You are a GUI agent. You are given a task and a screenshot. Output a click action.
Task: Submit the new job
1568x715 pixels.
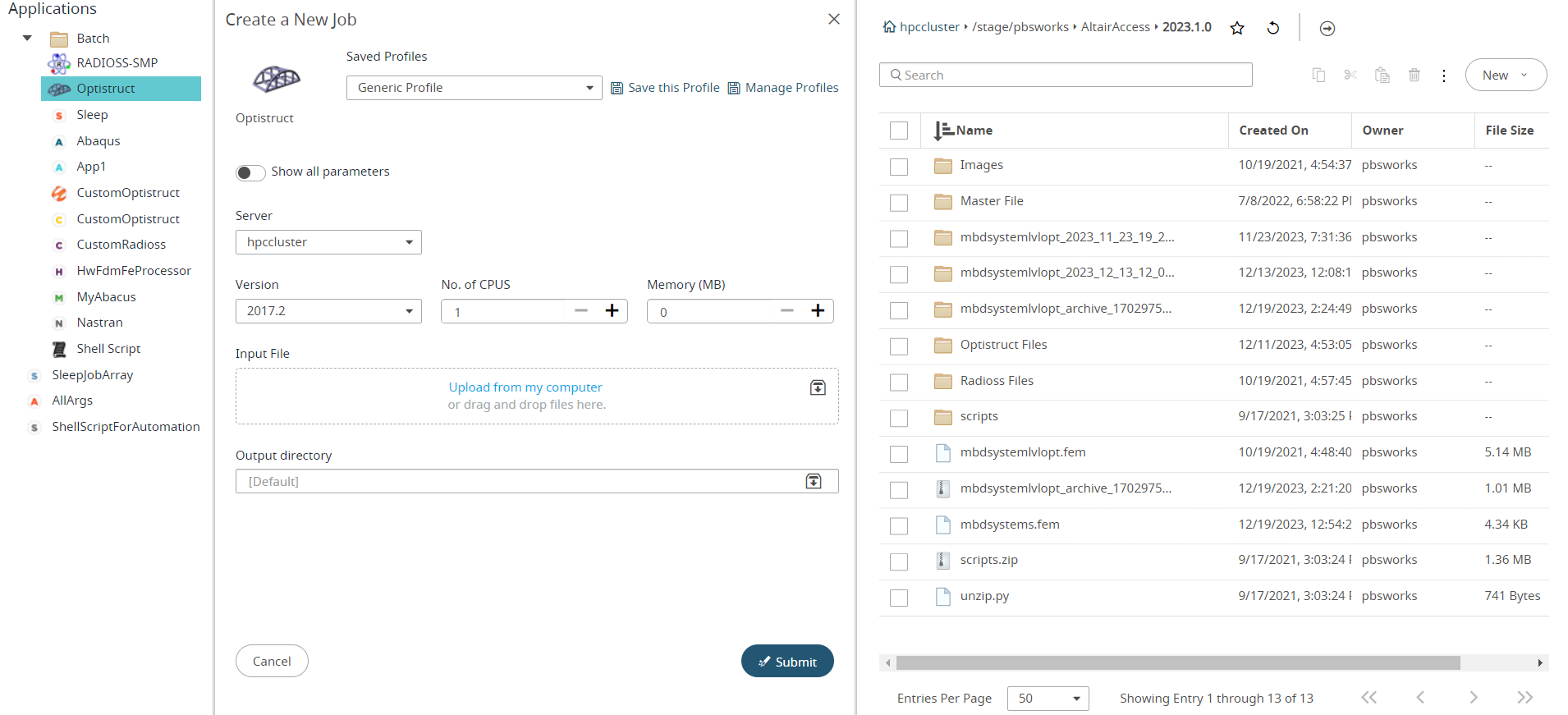[786, 662]
